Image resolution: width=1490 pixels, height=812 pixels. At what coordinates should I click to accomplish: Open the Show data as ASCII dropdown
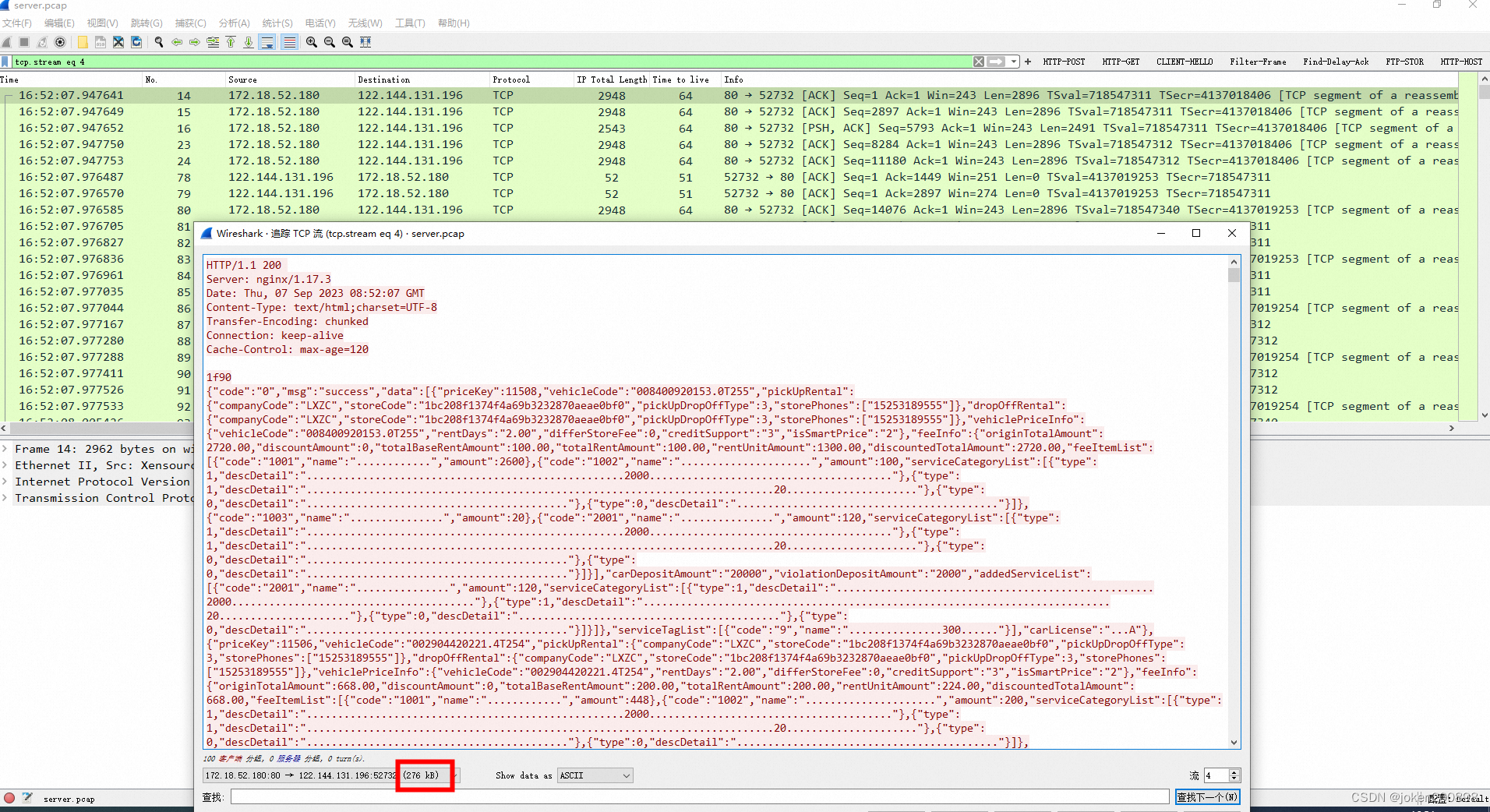click(595, 775)
